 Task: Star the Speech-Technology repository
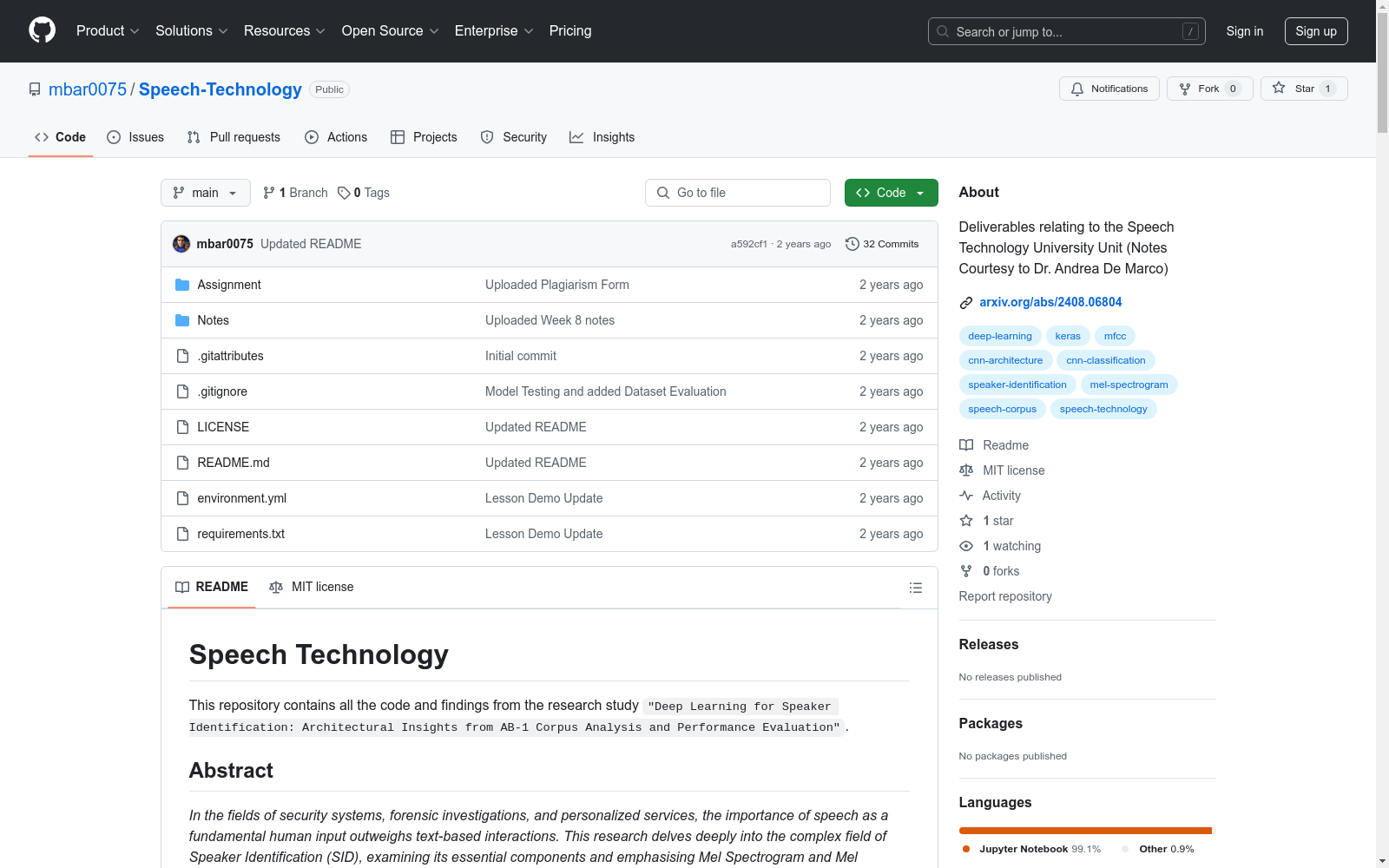1304,89
